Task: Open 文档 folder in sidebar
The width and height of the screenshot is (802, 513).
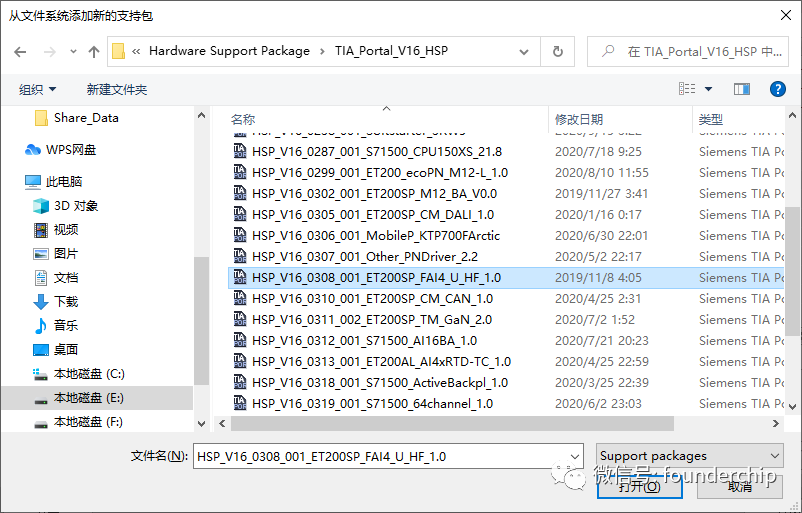Action: tap(56, 278)
